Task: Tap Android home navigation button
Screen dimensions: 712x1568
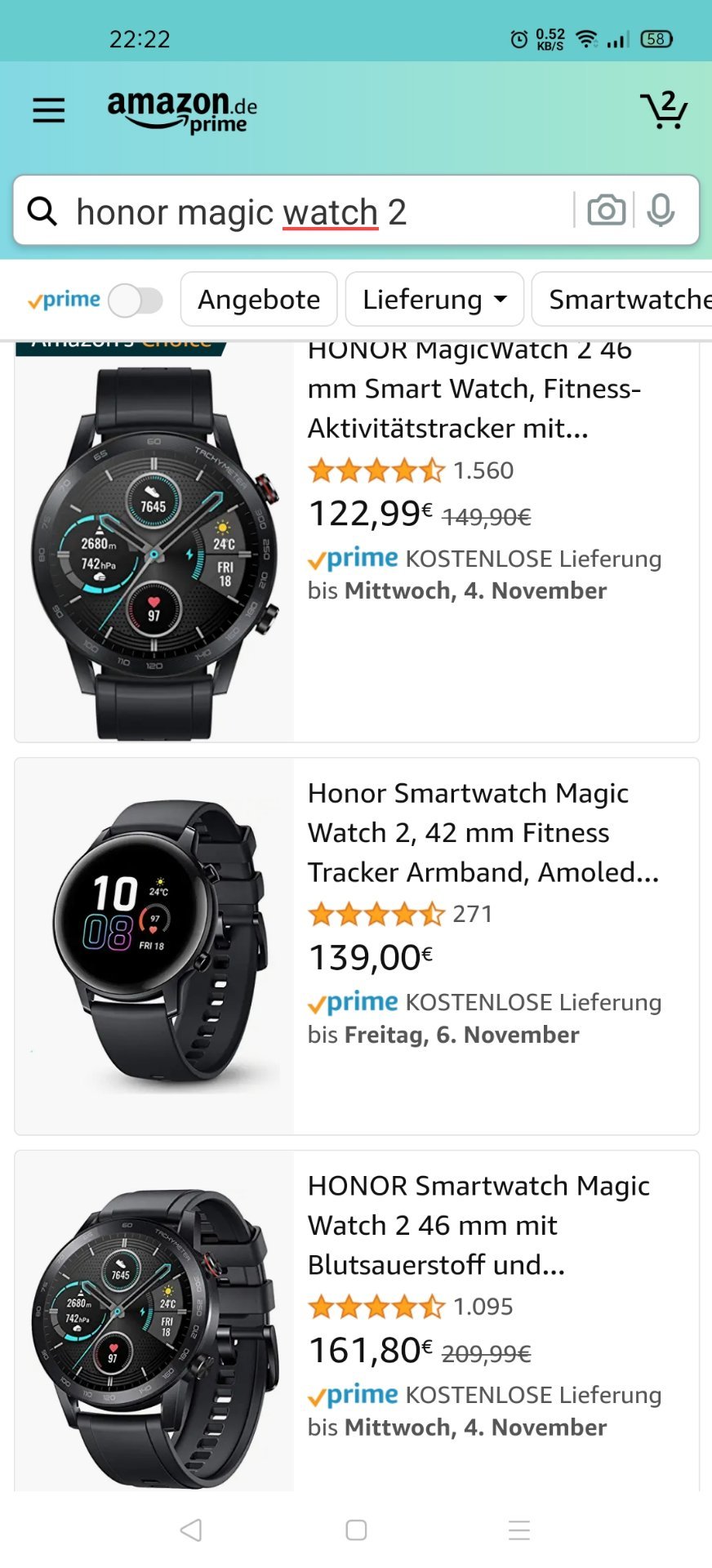Action: point(356,1530)
